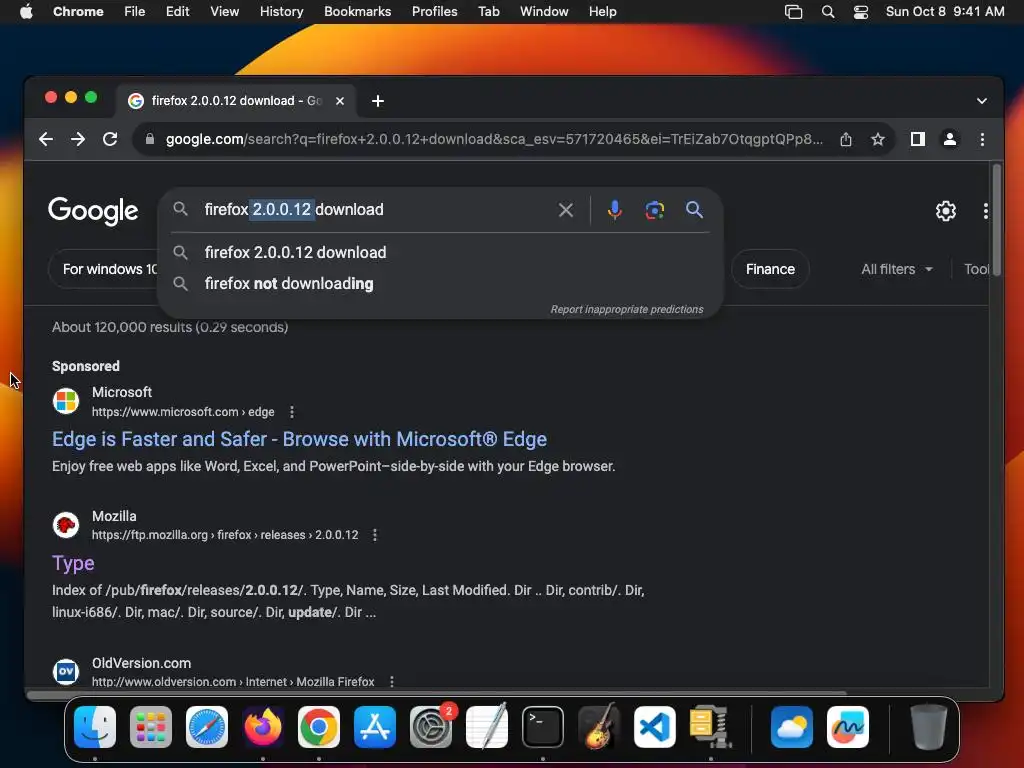The height and width of the screenshot is (768, 1024).
Task: Click the address bar URL
Action: click(494, 139)
